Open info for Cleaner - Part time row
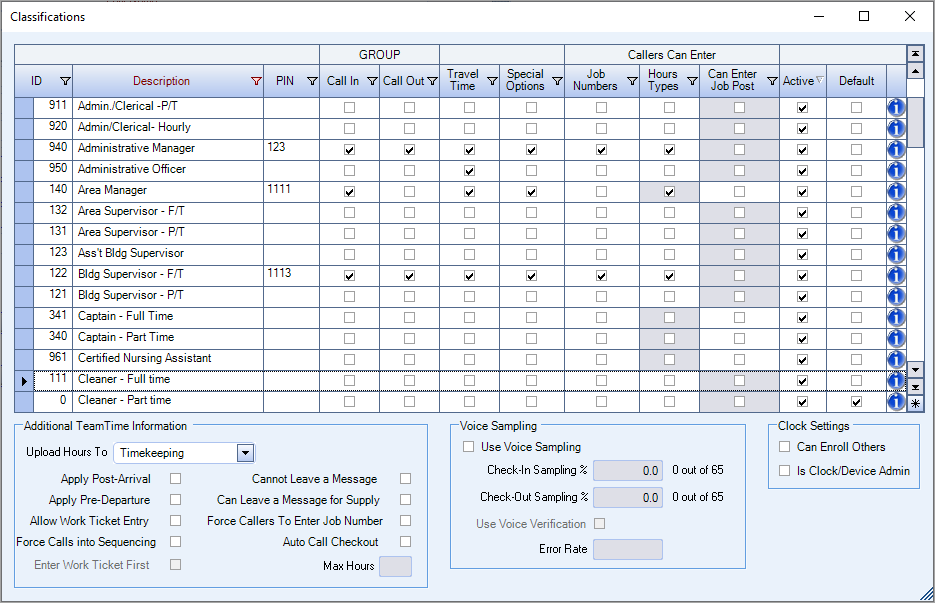Viewport: 935px width, 603px height. 896,399
